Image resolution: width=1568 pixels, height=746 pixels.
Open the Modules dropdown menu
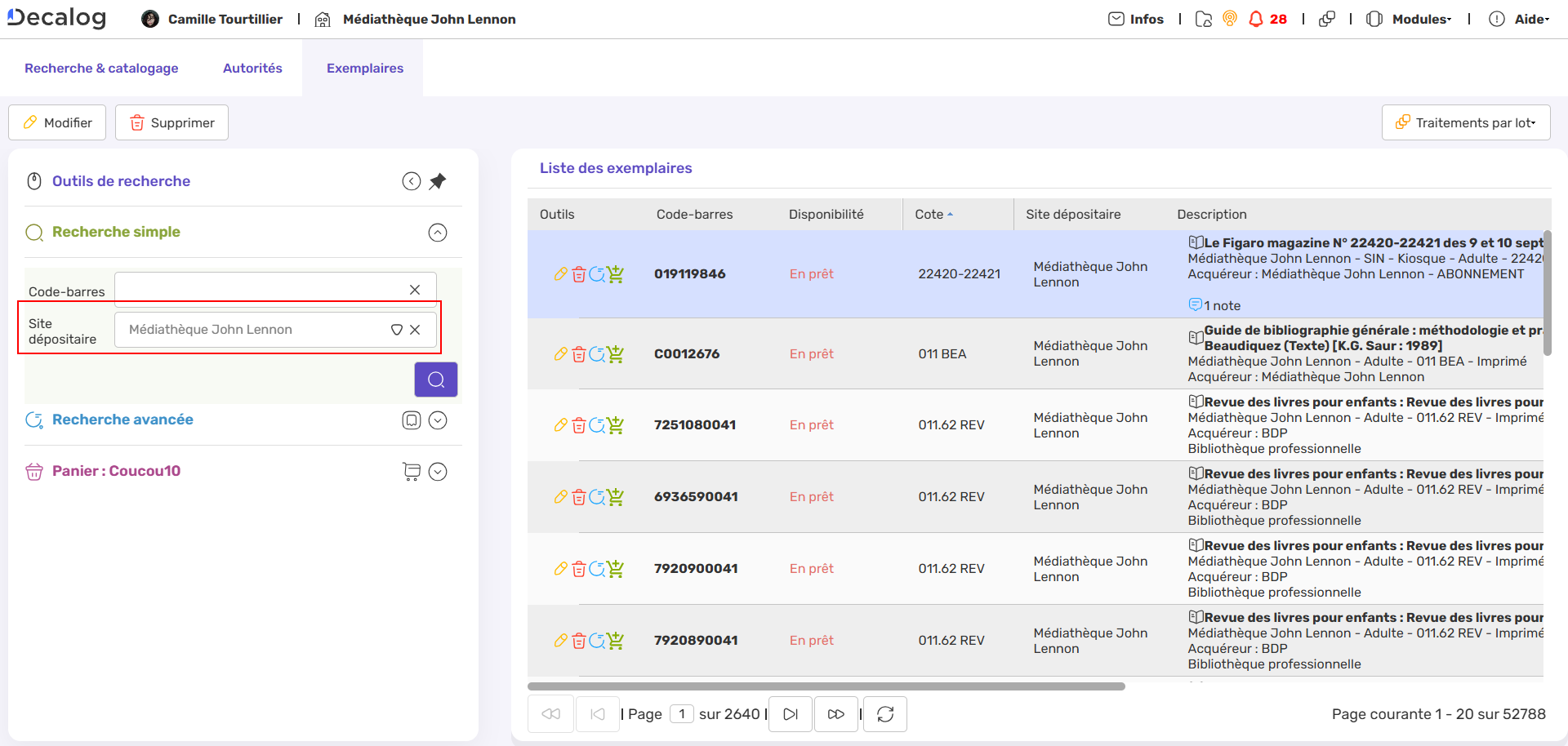[x=1419, y=18]
